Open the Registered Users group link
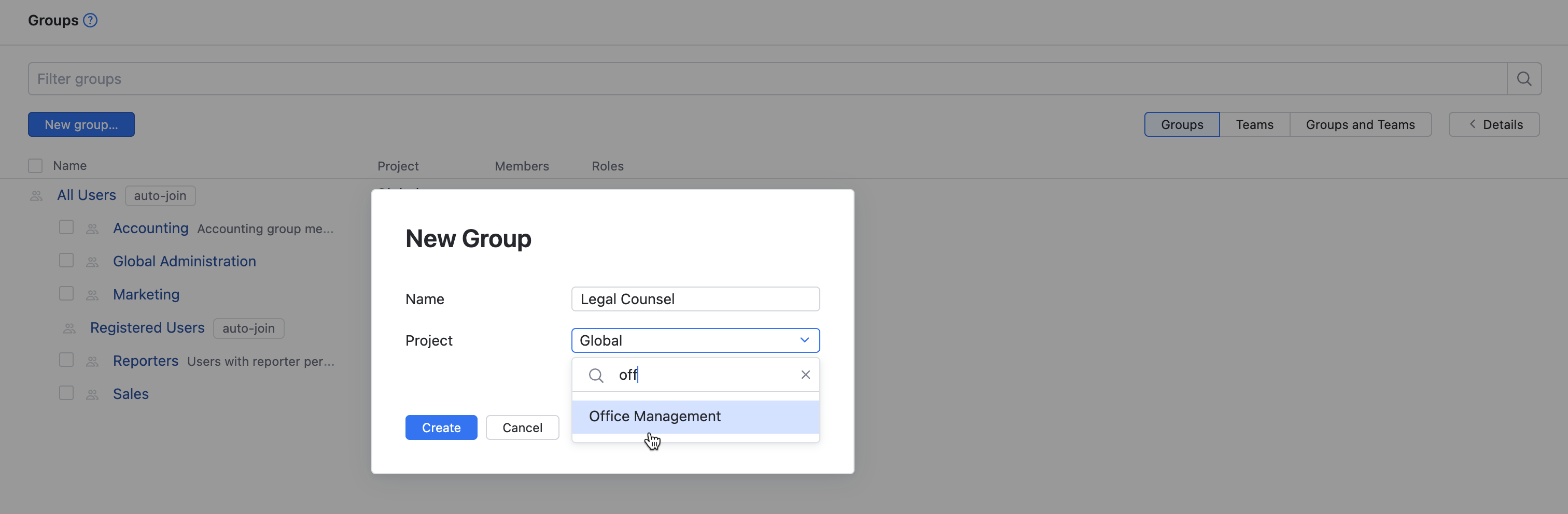Image resolution: width=1568 pixels, height=514 pixels. point(147,328)
